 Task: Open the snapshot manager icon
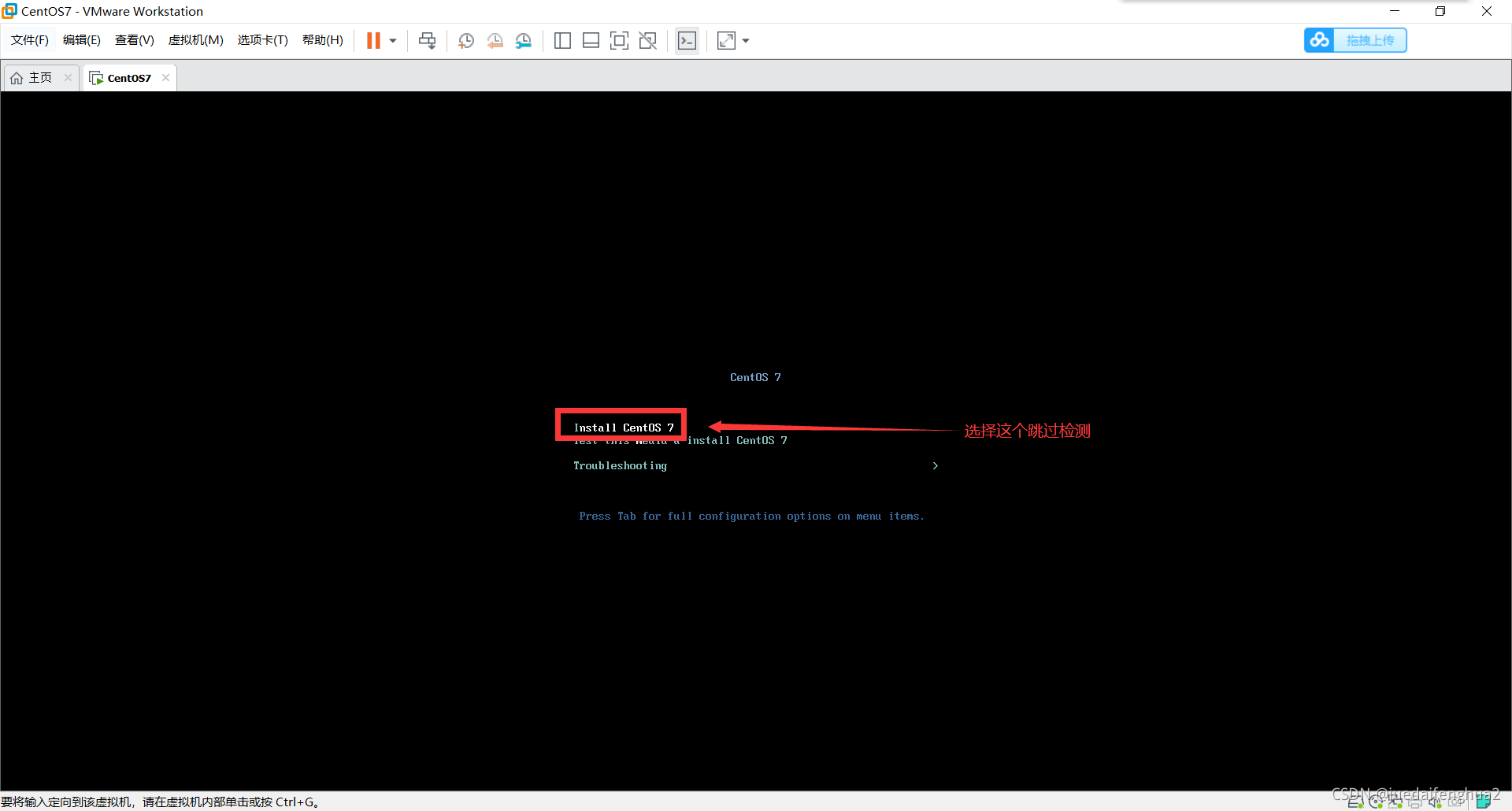[524, 40]
